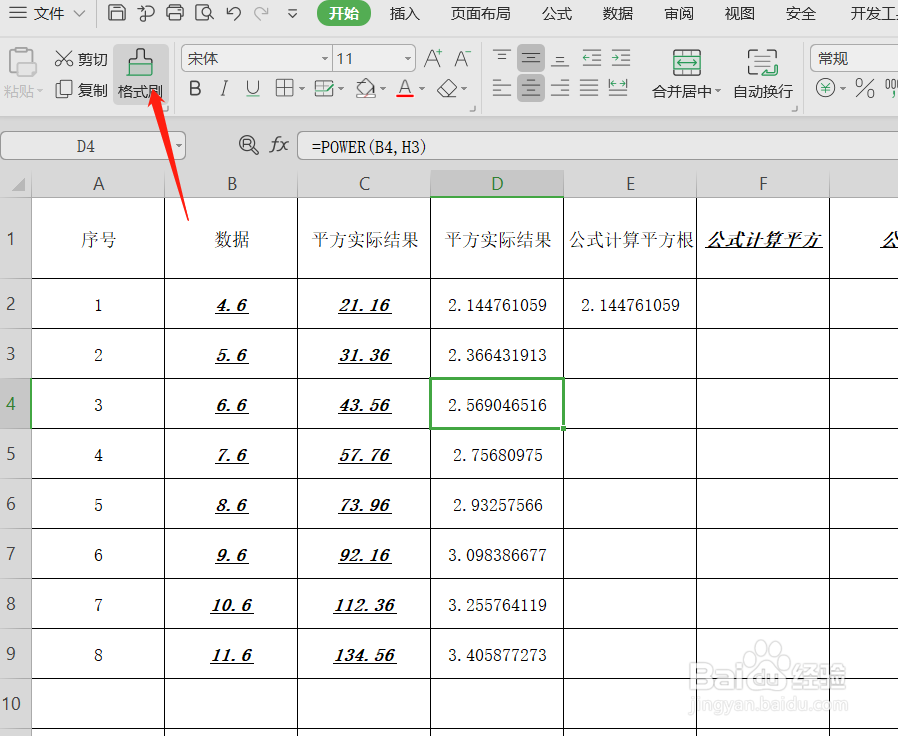Viewport: 898px width, 736px height.
Task: Align text right
Action: coord(560,89)
